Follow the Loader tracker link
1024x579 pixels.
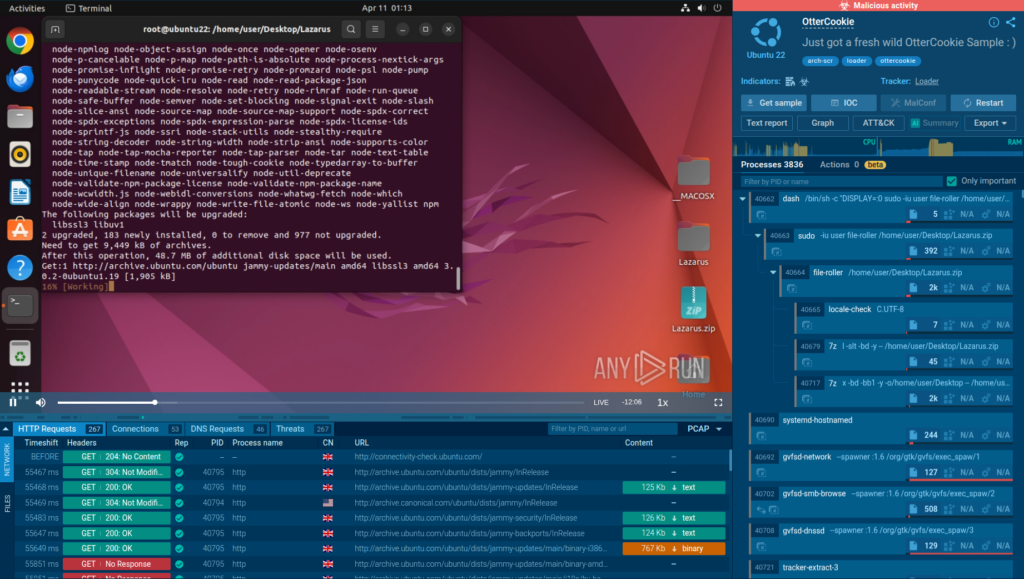[x=926, y=81]
